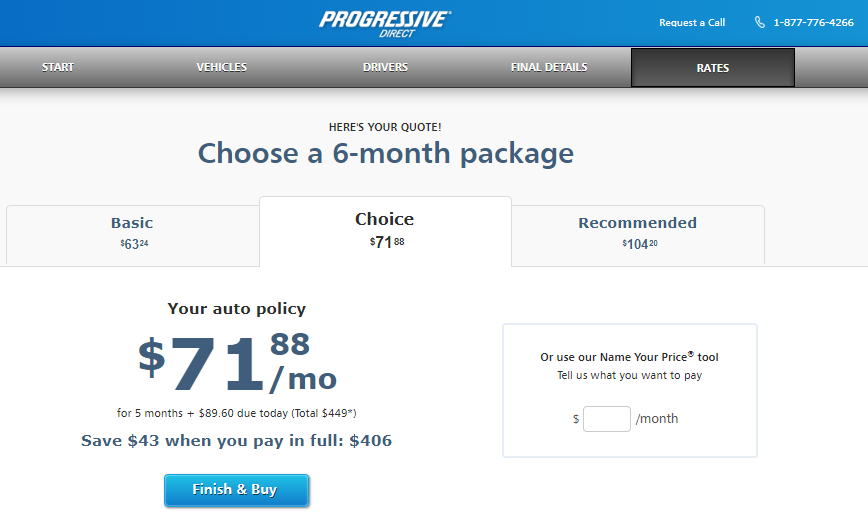Select the Choice package tab
This screenshot has height=529, width=868.
coord(385,229)
